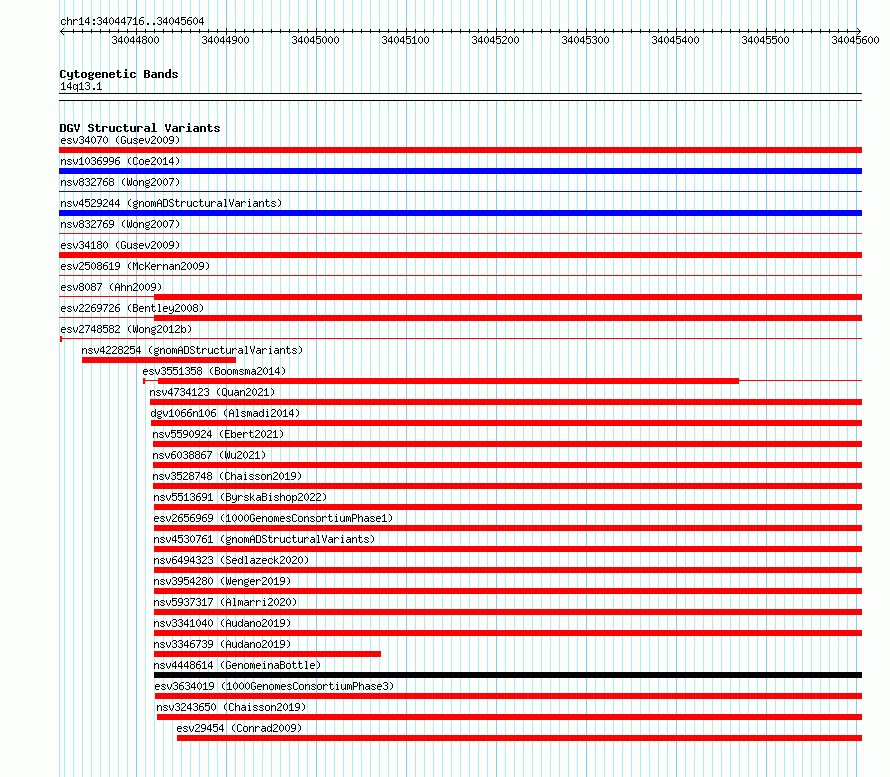
Task: Open variant nsv832768 (Wong2007)
Action: pyautogui.click(x=120, y=182)
